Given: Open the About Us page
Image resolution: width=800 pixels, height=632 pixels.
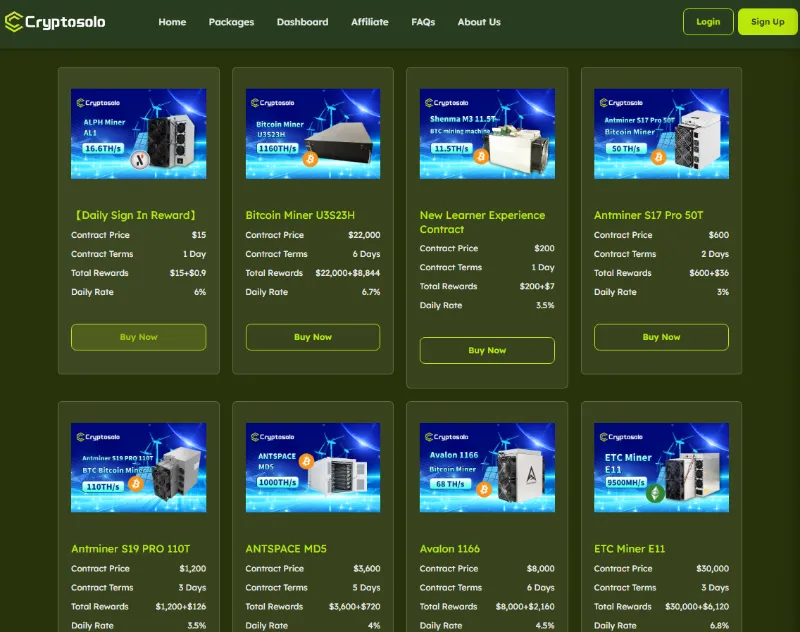Looking at the screenshot, I should coord(479,22).
